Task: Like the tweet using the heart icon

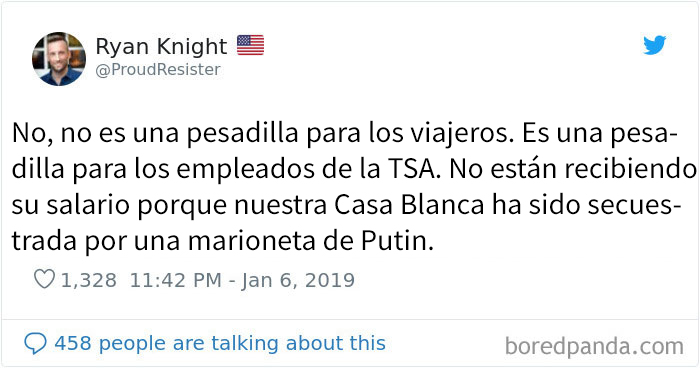Action: click(44, 279)
